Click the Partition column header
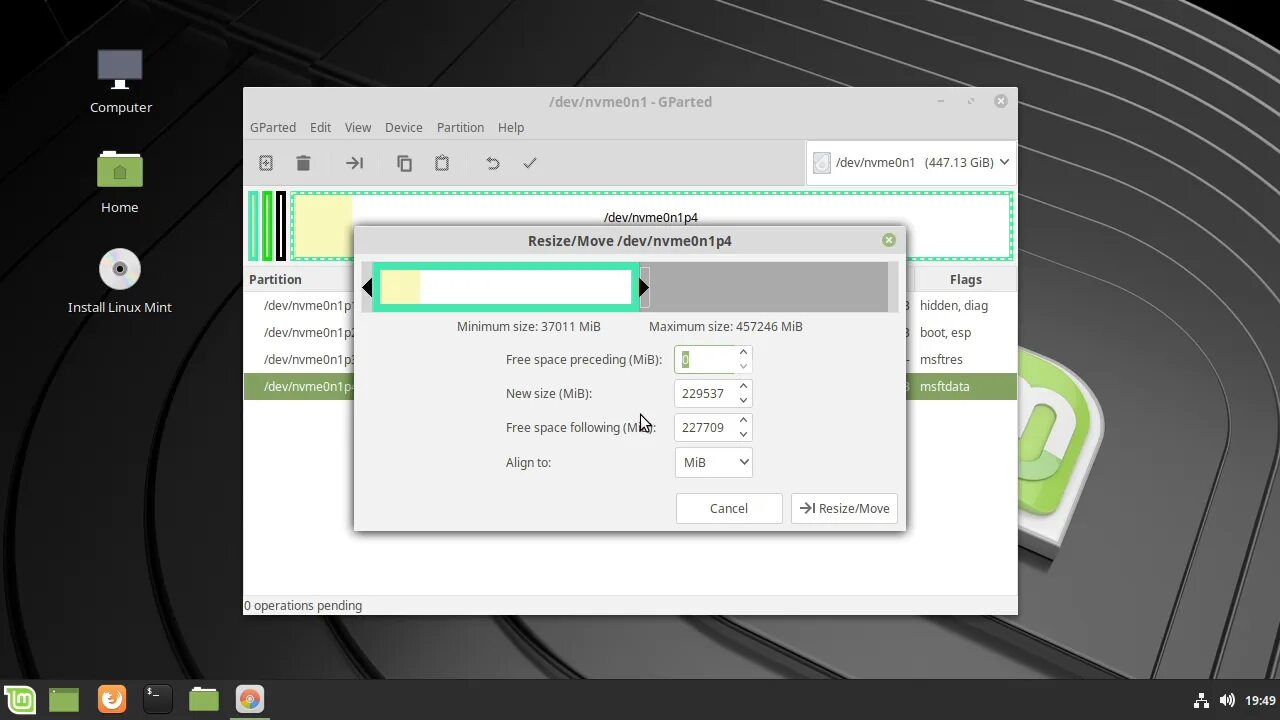The width and height of the screenshot is (1280, 720). pyautogui.click(x=275, y=279)
